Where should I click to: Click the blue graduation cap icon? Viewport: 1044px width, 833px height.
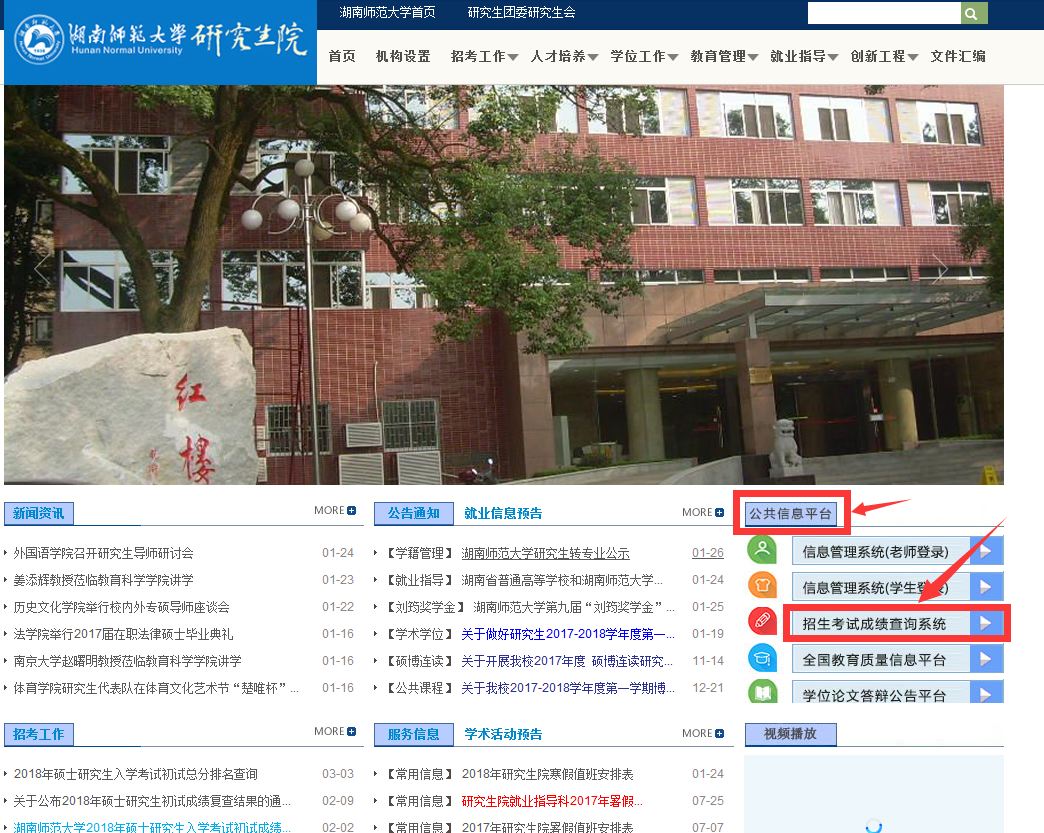[x=762, y=657]
